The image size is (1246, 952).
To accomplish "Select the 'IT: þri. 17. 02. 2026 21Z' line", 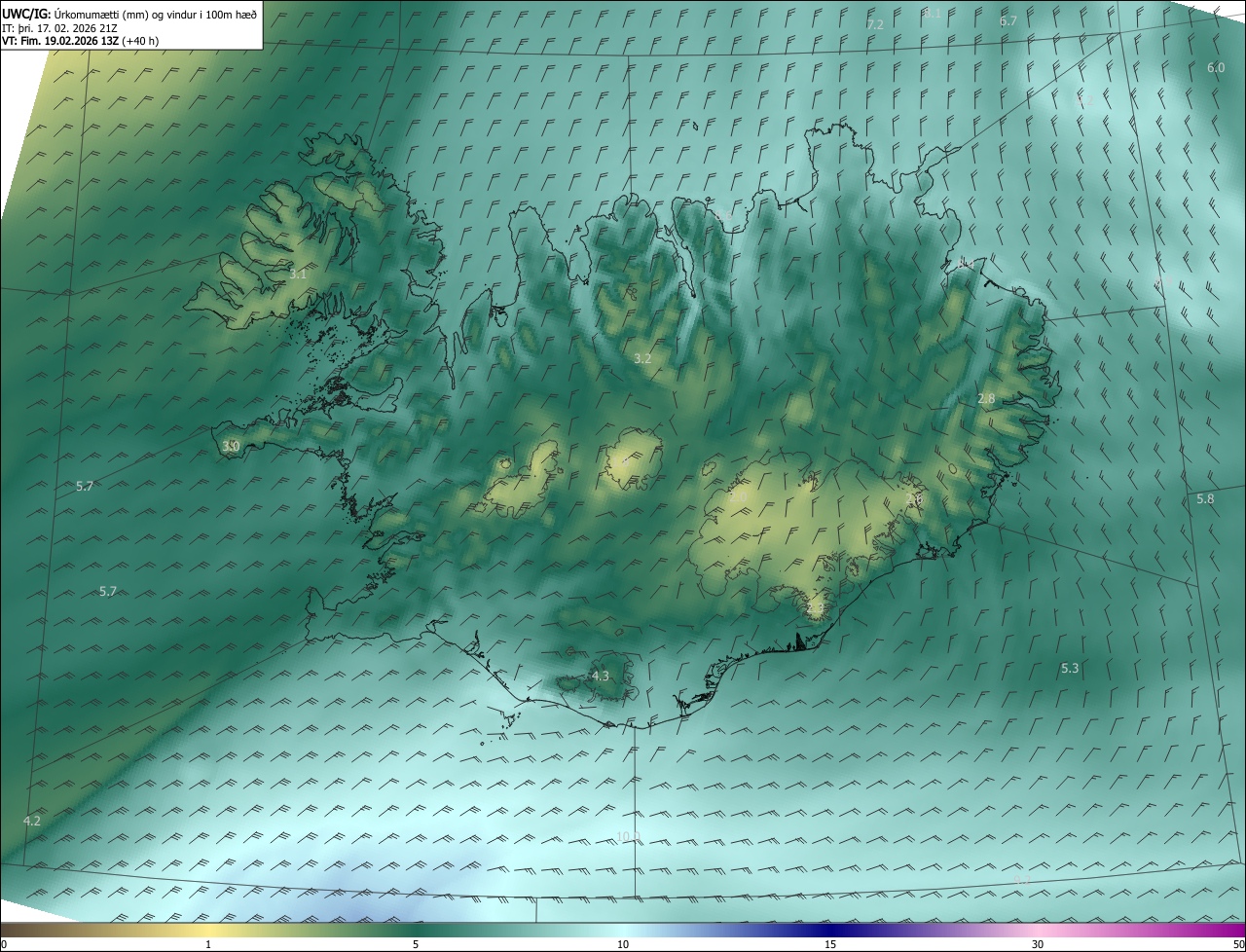I will coord(59,28).
